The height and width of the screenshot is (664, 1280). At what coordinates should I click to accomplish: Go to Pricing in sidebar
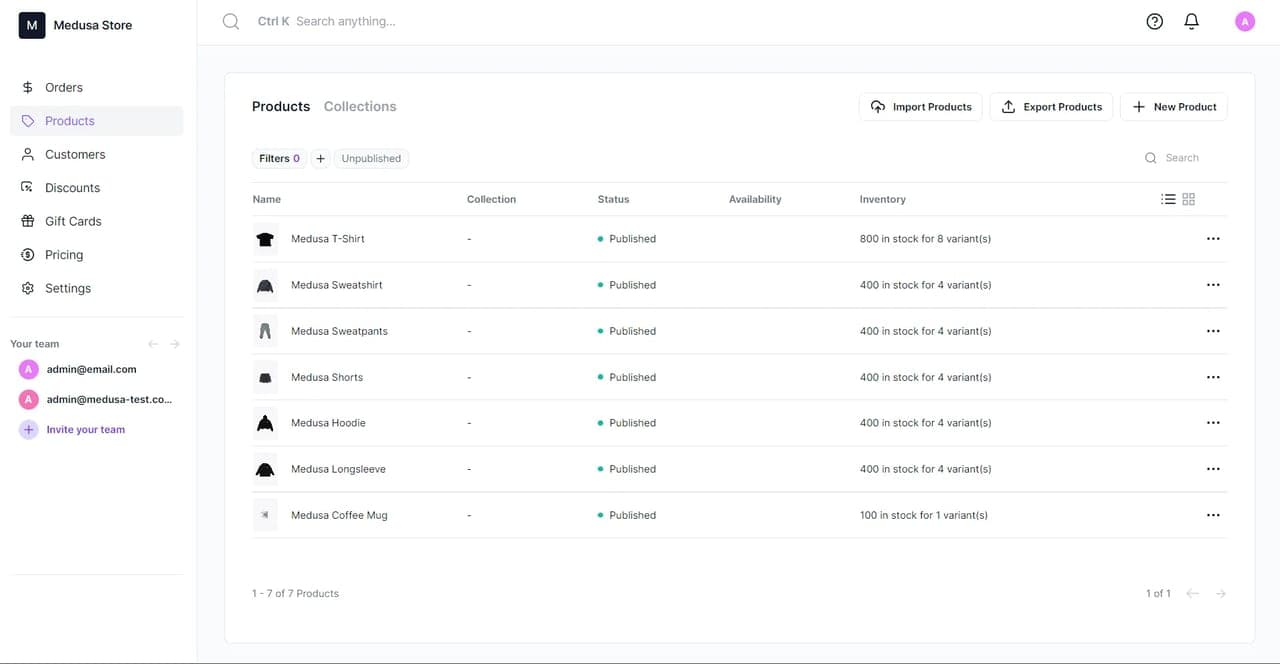point(97,255)
